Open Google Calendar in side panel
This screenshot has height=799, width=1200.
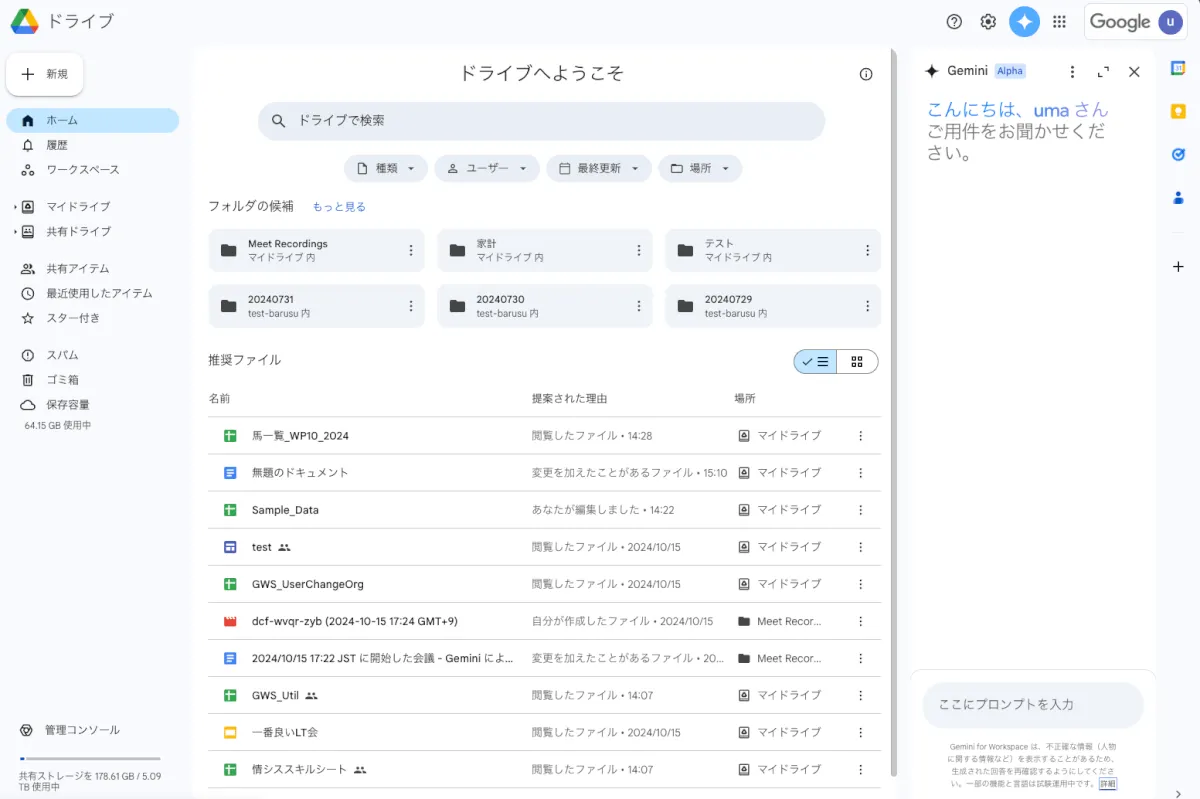tap(1178, 68)
